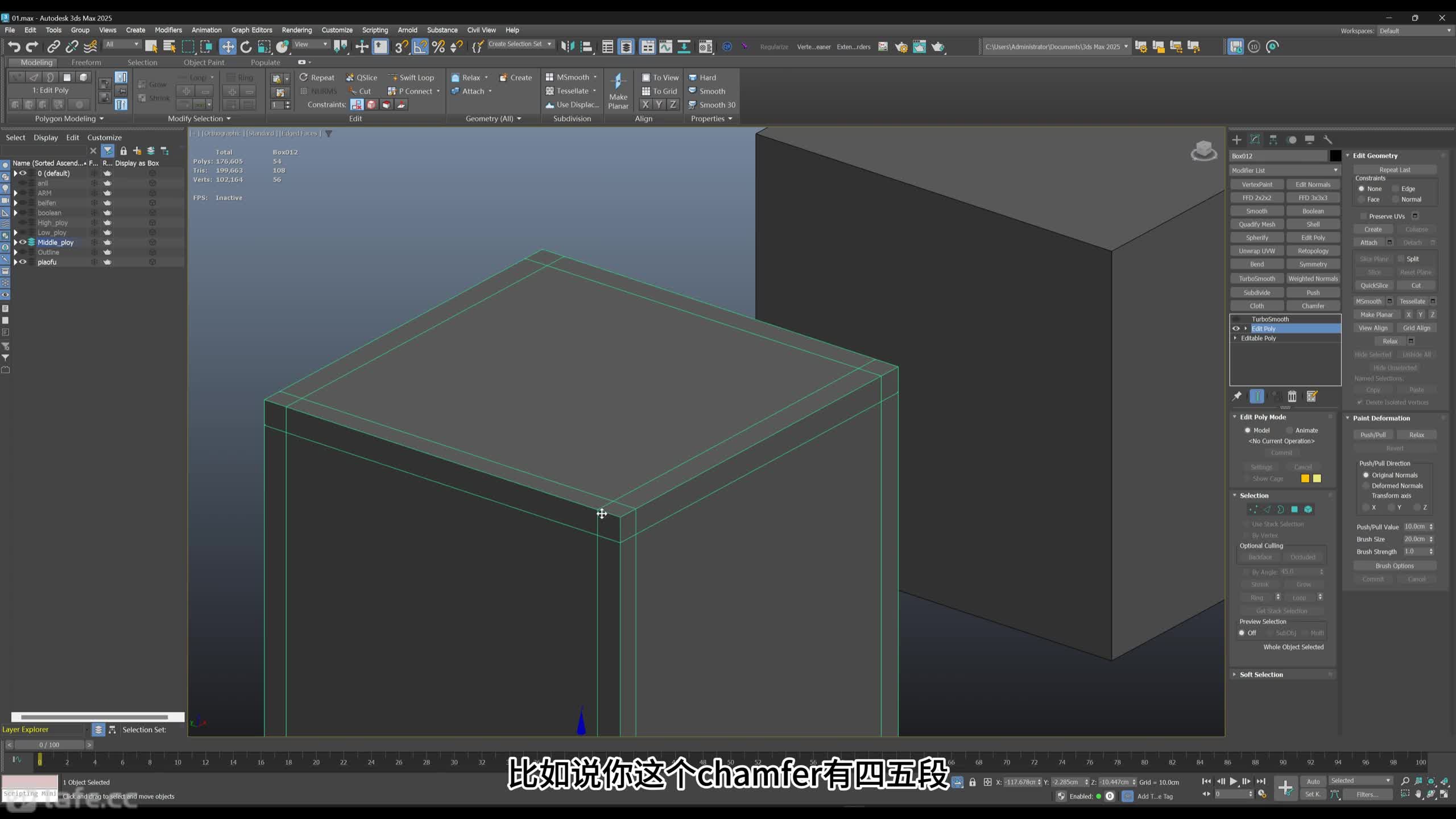The image size is (1456, 819).
Task: Select the Select and Link tool
Action: coord(53,47)
